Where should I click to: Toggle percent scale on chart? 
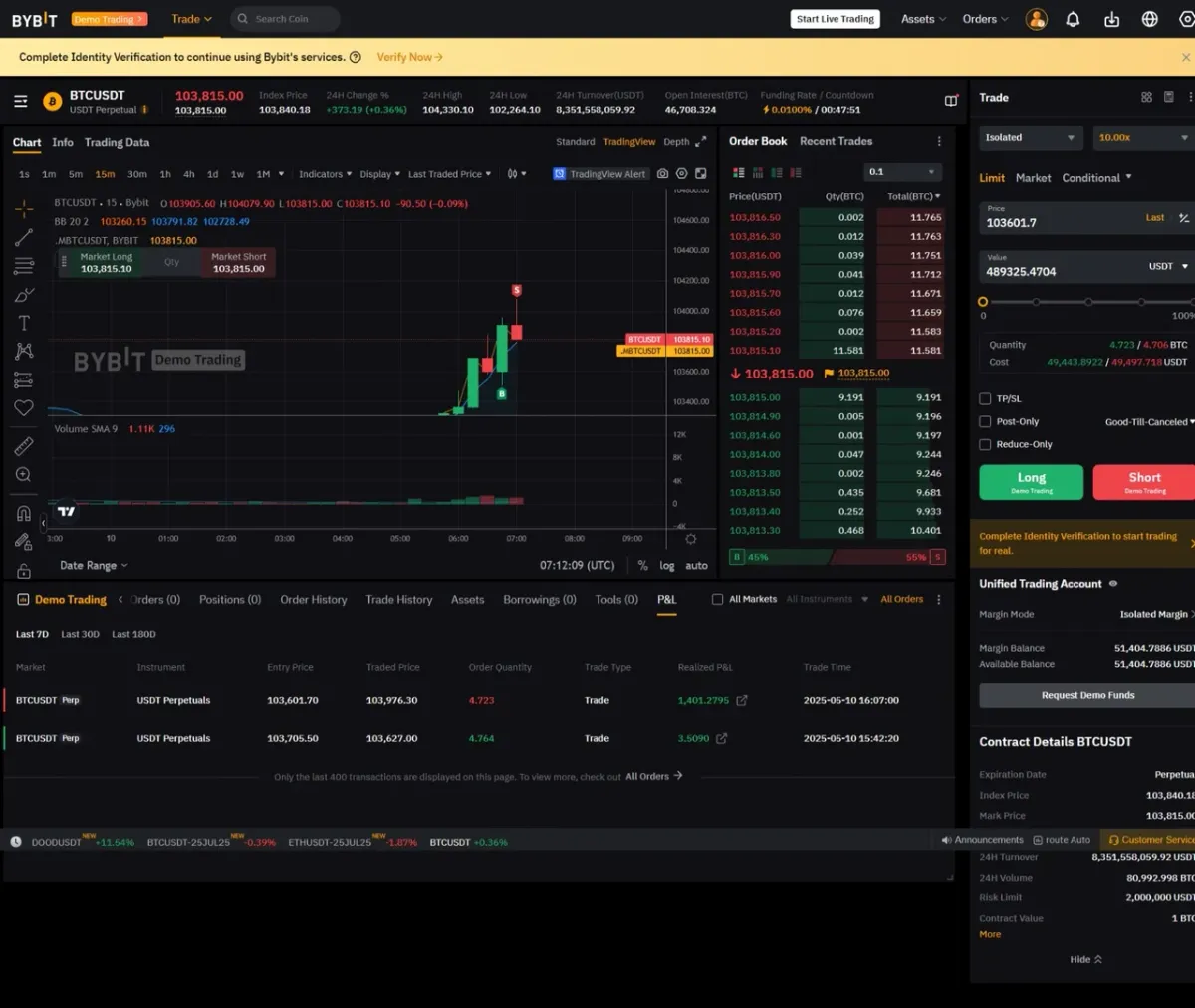pyautogui.click(x=642, y=565)
